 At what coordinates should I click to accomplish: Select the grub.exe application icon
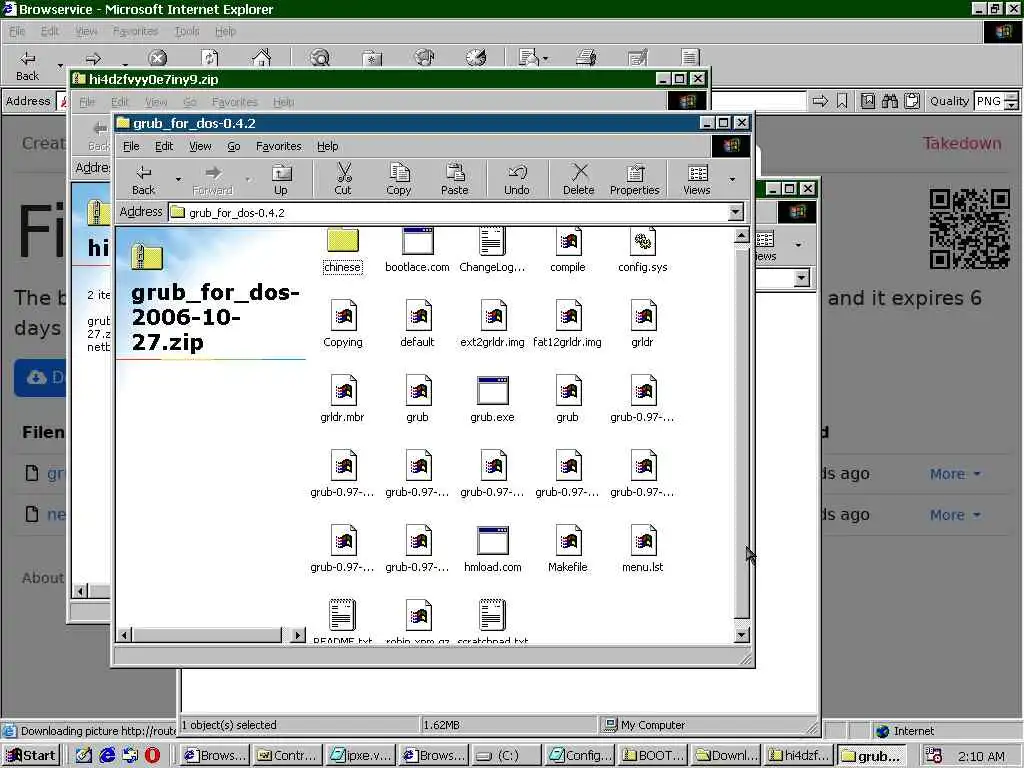click(492, 399)
